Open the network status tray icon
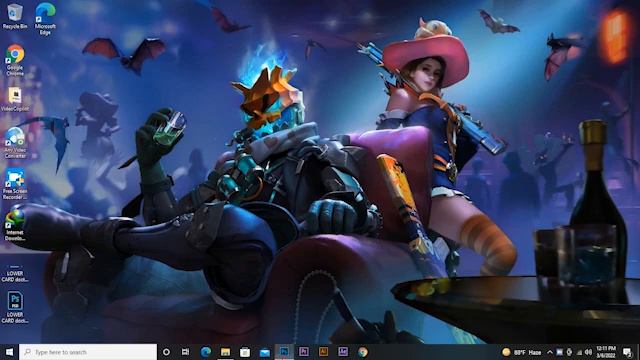 point(579,352)
